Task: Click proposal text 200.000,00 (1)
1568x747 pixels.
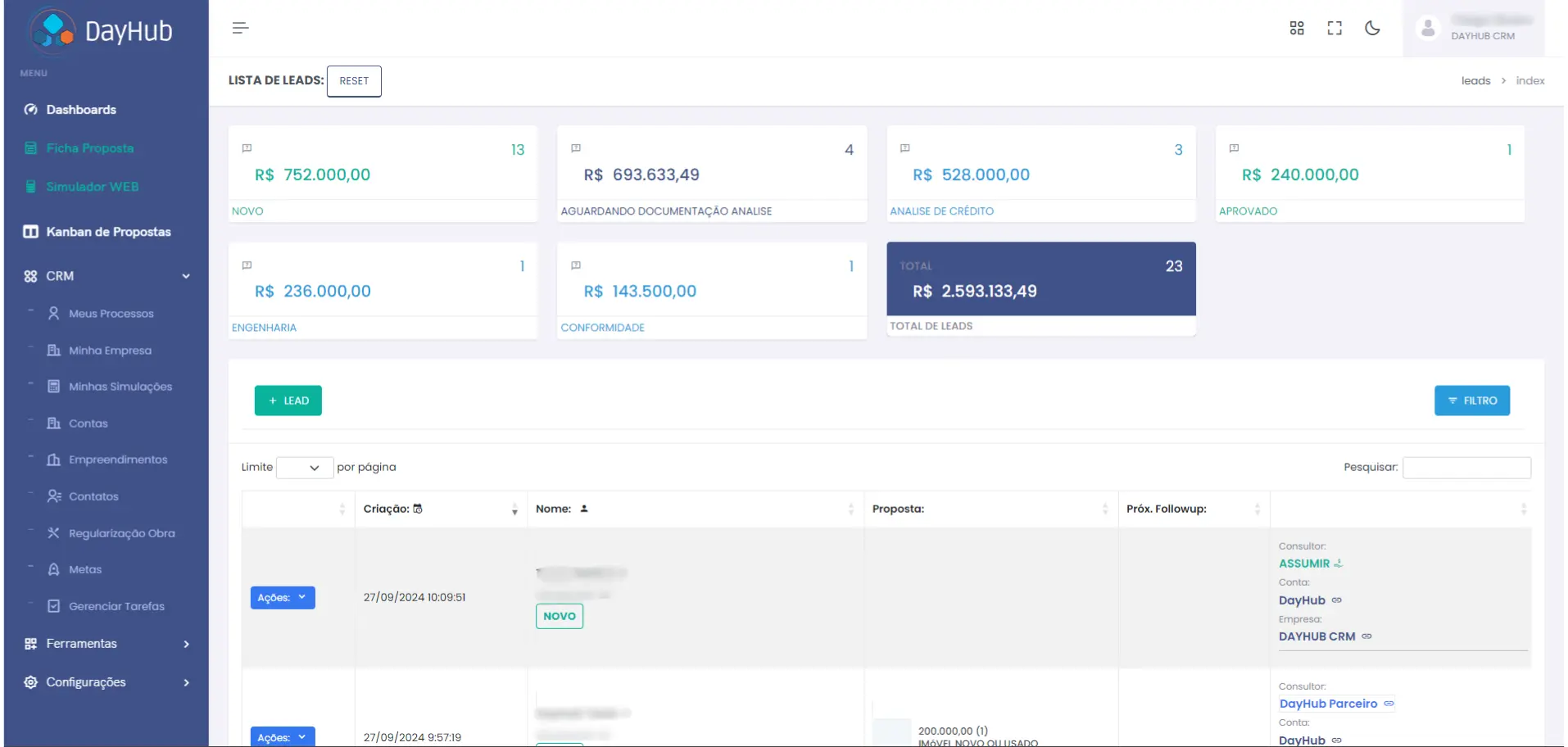Action: (x=953, y=731)
